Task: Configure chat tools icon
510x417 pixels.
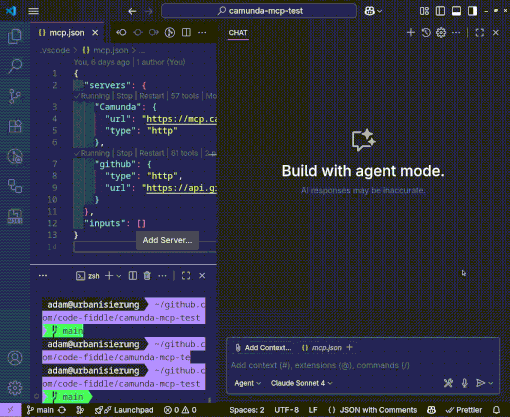Action: (448, 383)
